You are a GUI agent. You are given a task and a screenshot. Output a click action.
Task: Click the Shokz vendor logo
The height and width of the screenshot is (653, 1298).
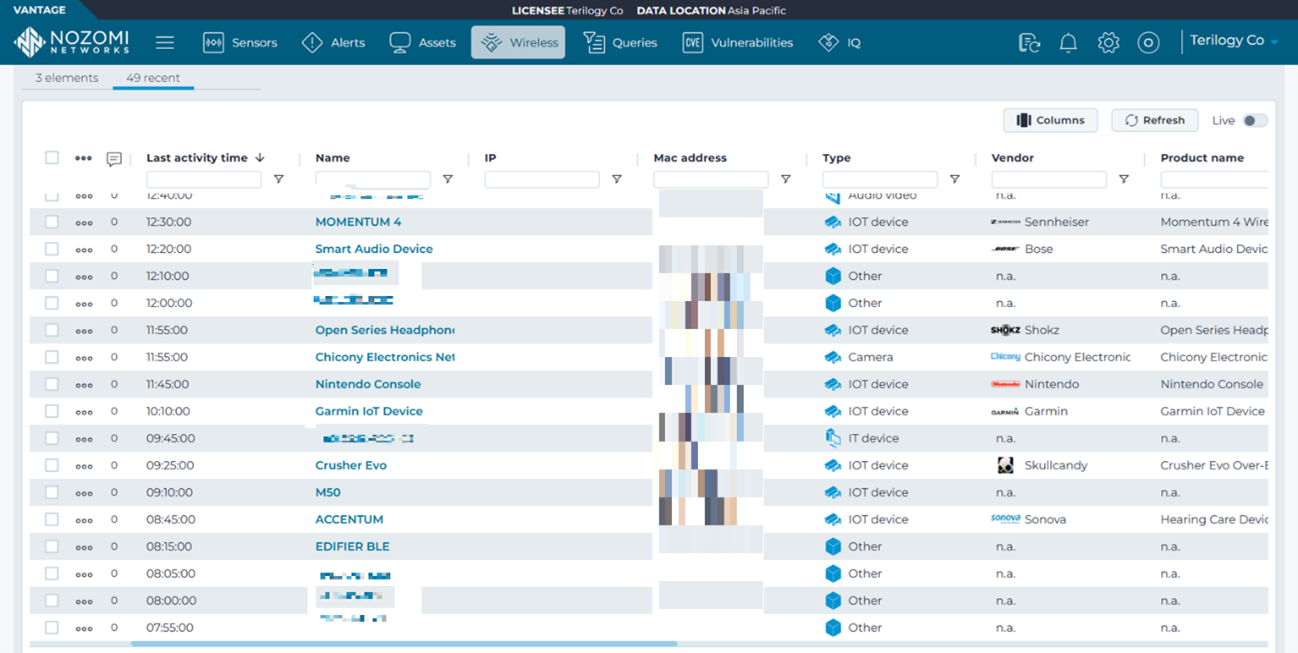click(1005, 330)
